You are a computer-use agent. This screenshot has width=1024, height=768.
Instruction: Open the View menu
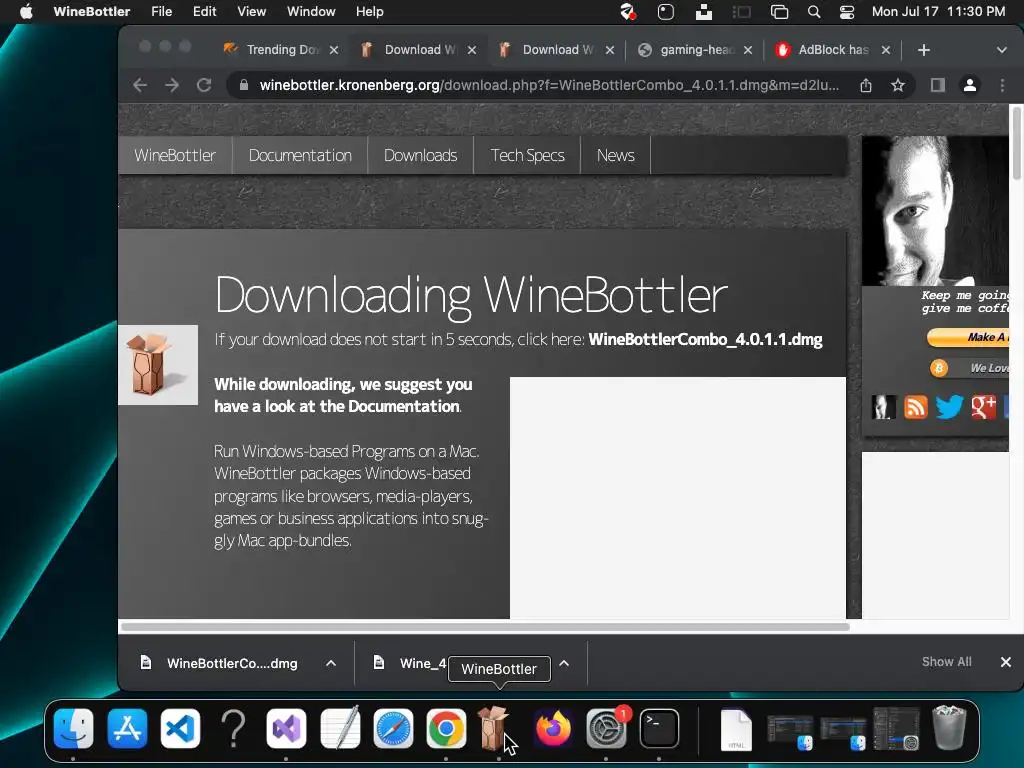click(x=251, y=12)
